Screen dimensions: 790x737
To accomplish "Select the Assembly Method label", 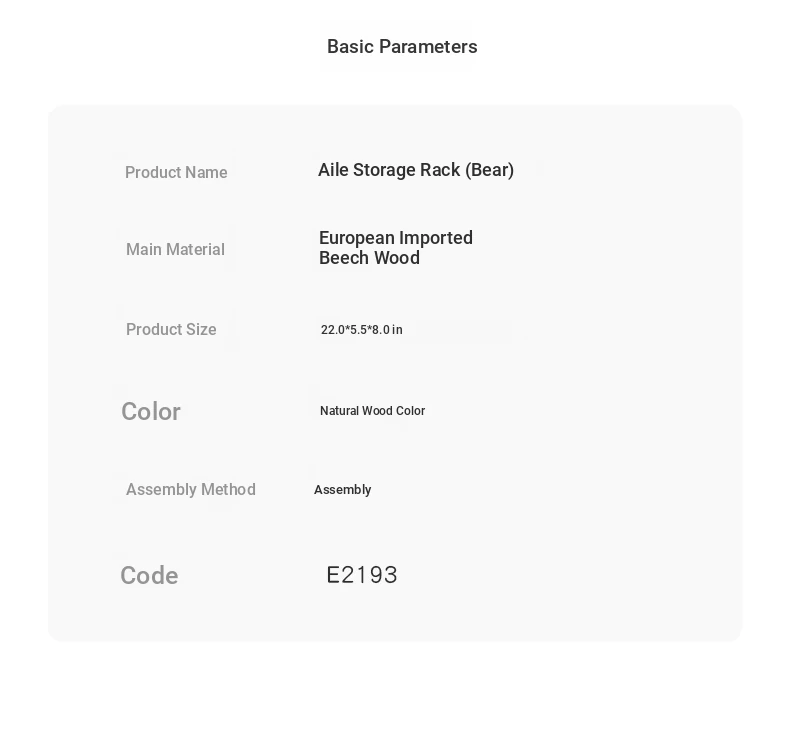I will (x=190, y=490).
